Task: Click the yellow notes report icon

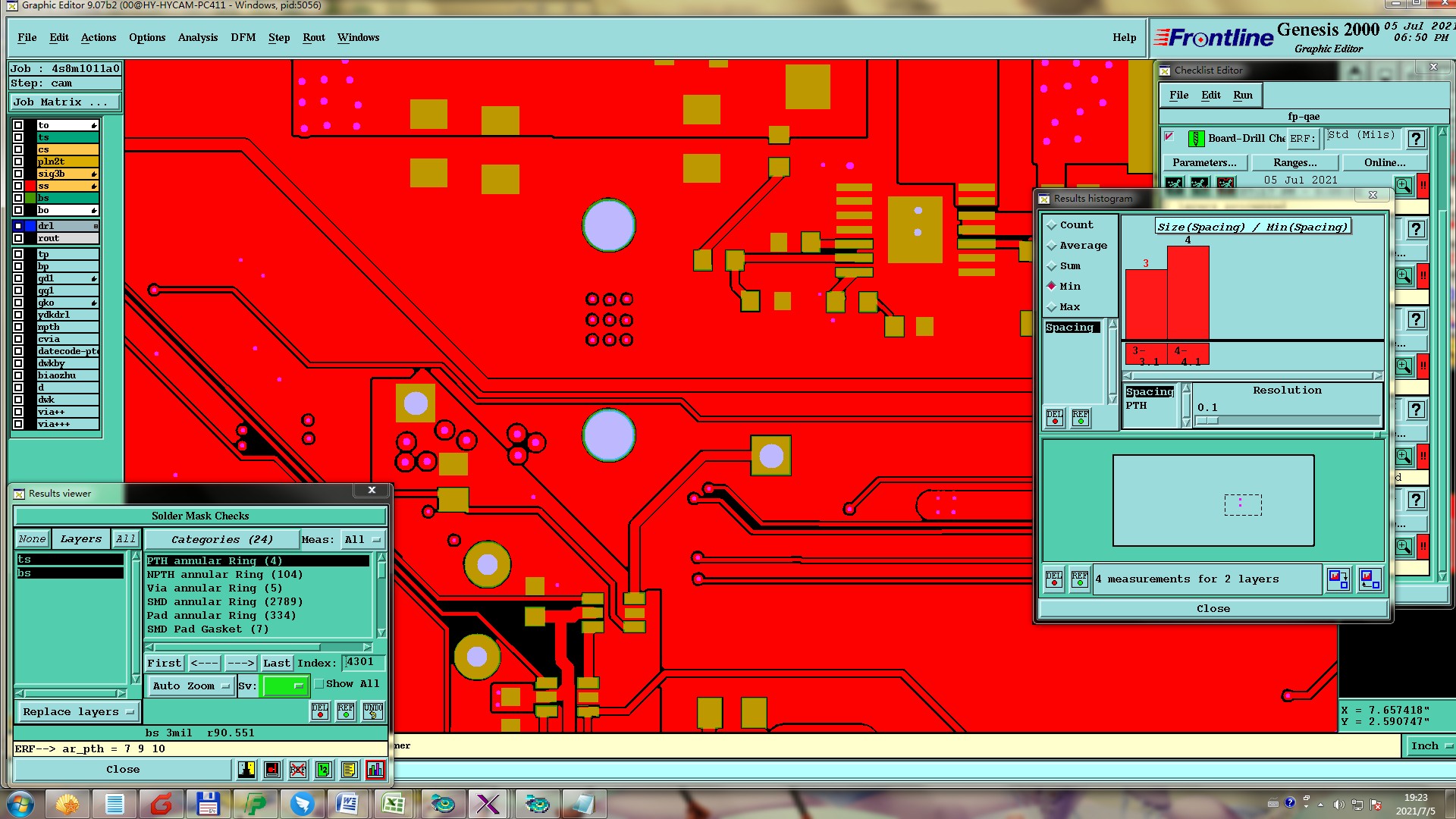Action: coord(349,770)
